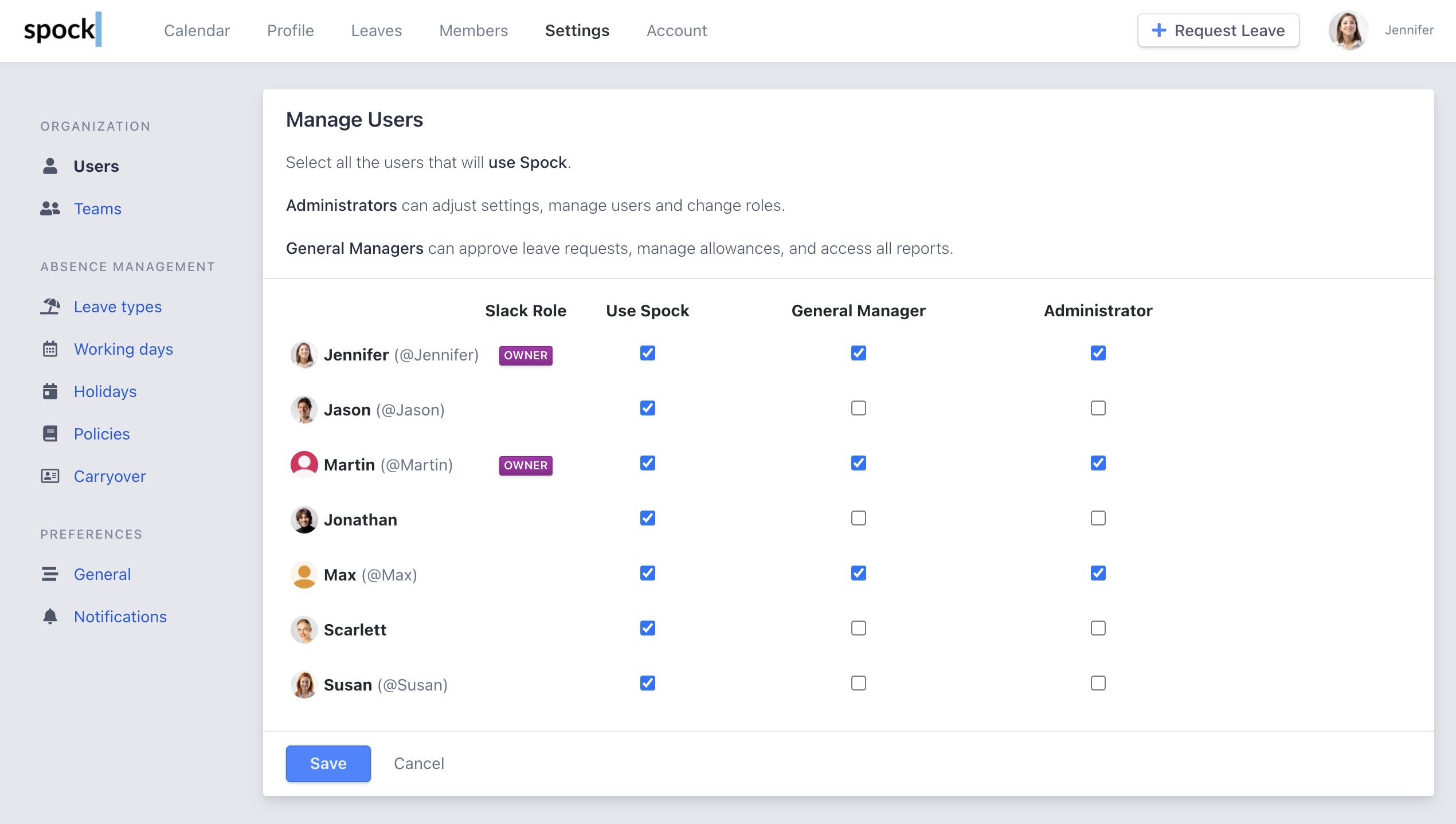The height and width of the screenshot is (824, 1456).
Task: Click the Teams group icon
Action: (50, 209)
